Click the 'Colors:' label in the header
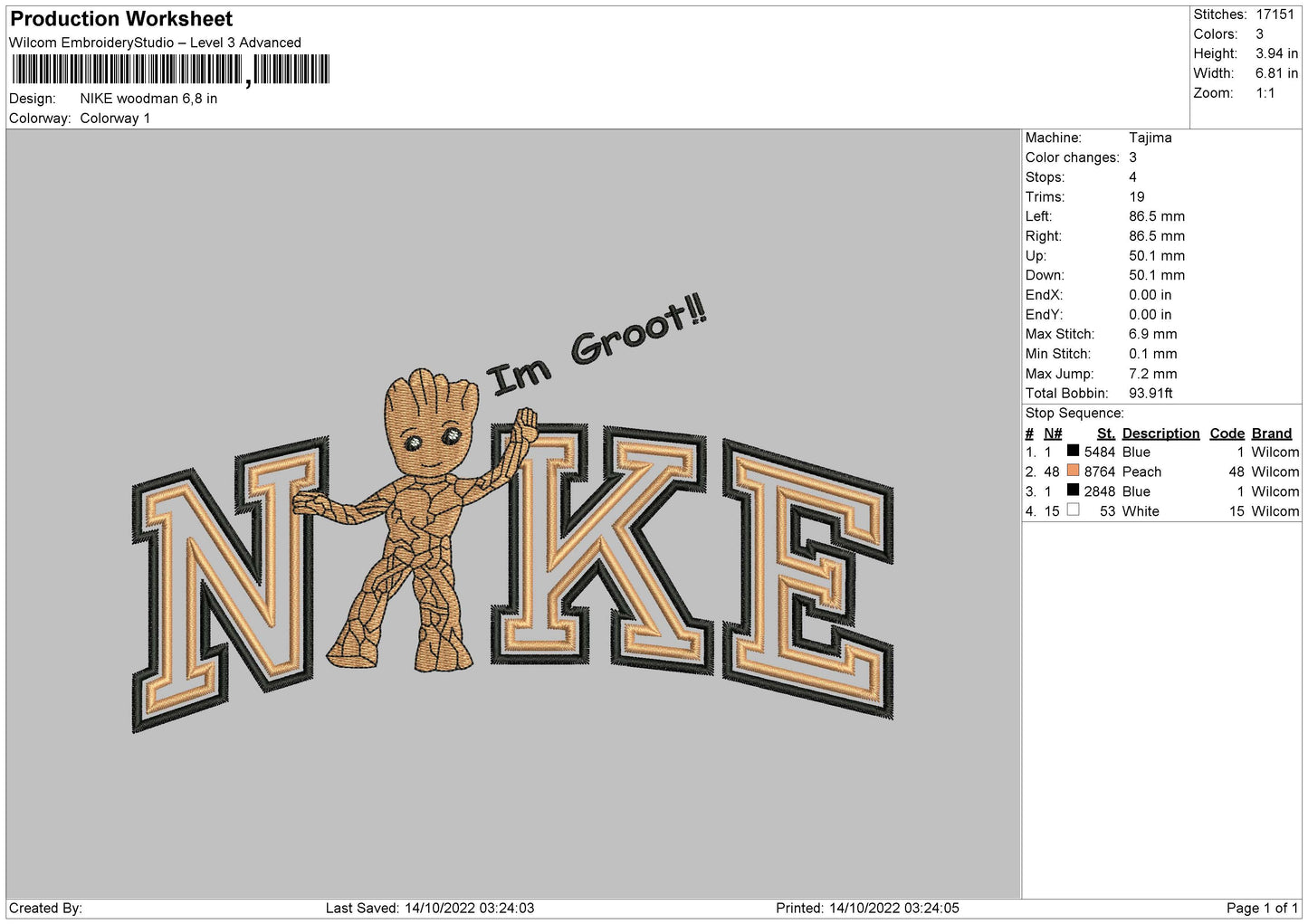 pos(1215,34)
